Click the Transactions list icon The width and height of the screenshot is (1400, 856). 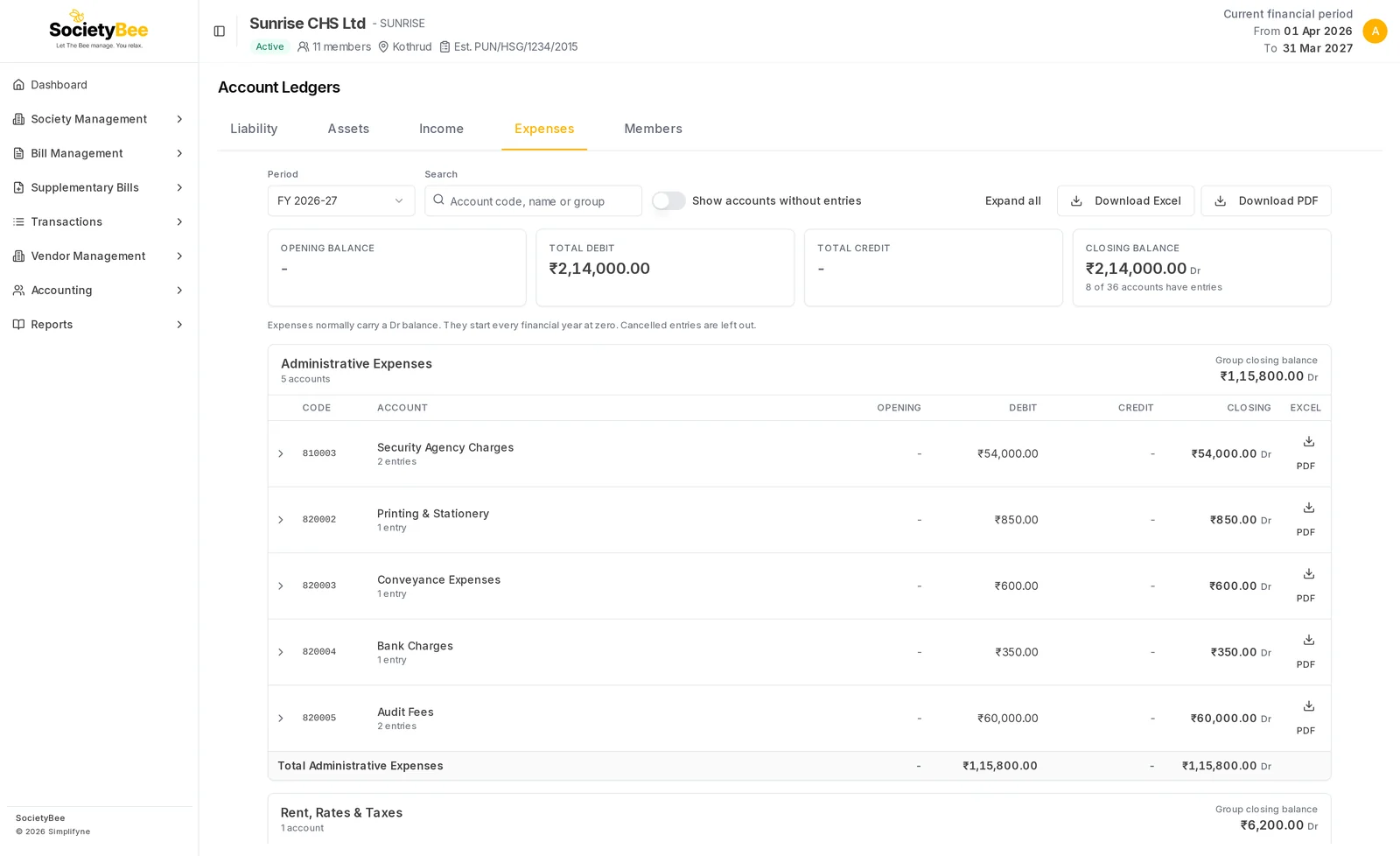pos(18,221)
